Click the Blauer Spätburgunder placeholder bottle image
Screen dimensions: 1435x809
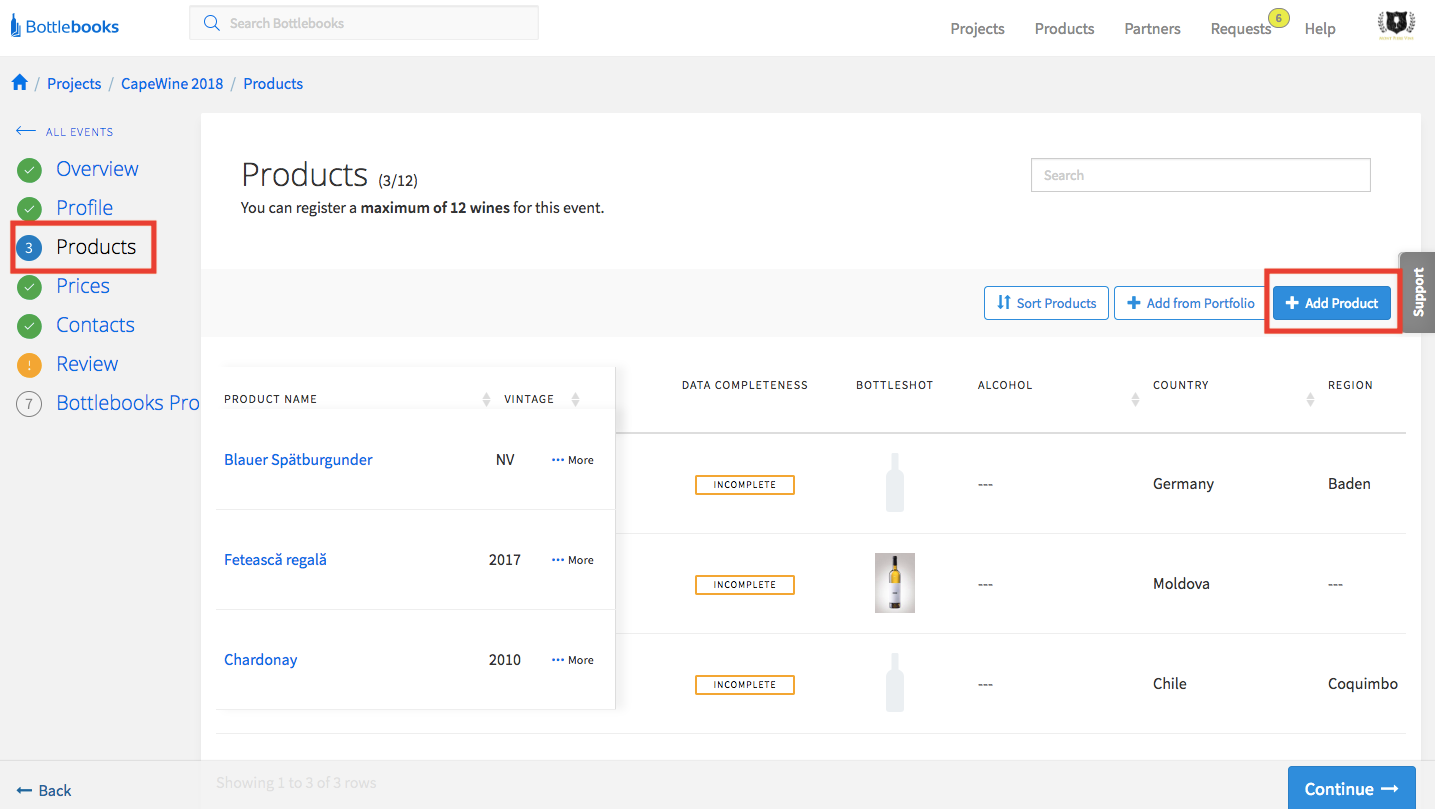coord(895,483)
